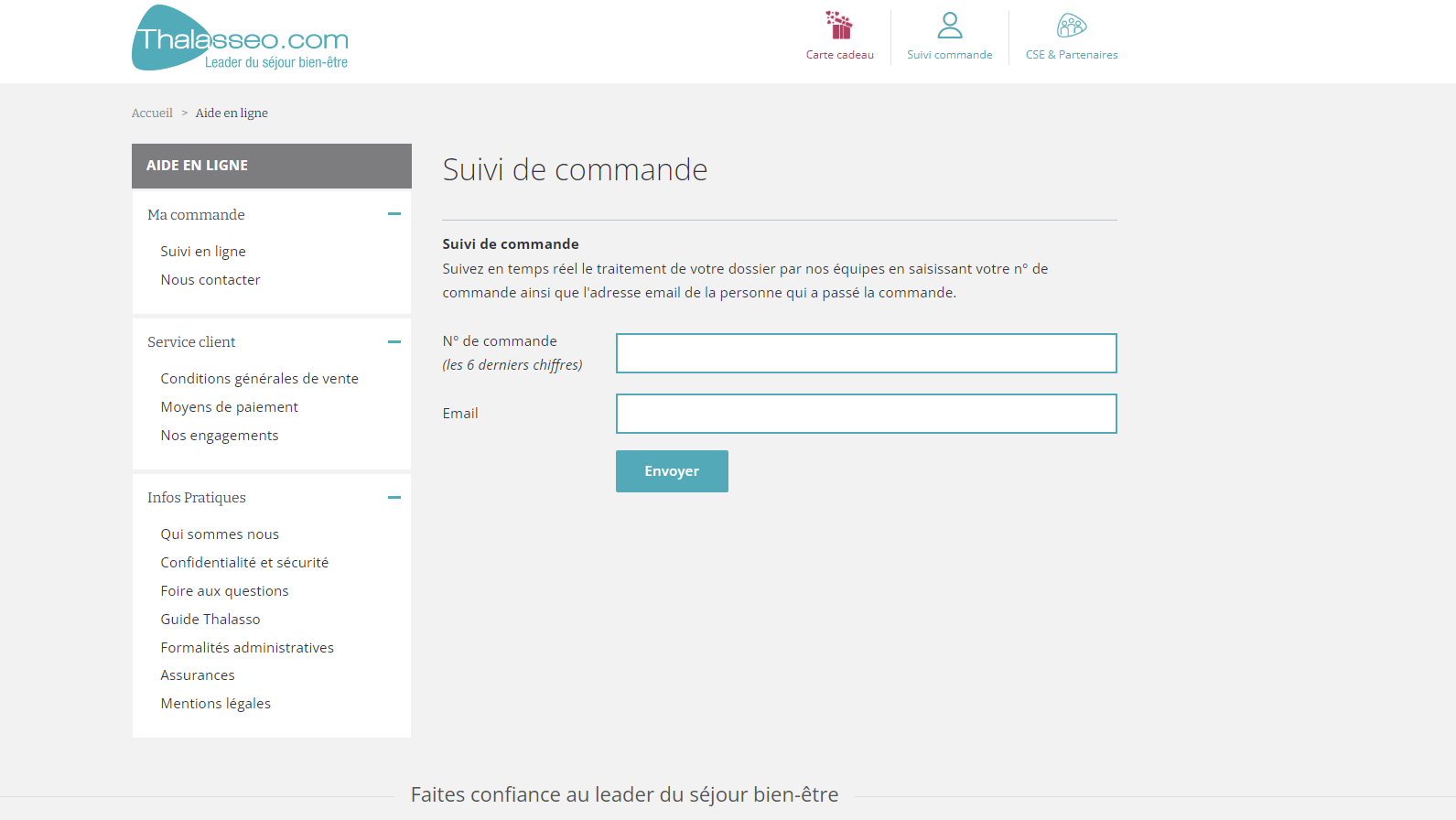Open the Carte cadeau gift icon
The image size is (1456, 820).
pyautogui.click(x=839, y=26)
